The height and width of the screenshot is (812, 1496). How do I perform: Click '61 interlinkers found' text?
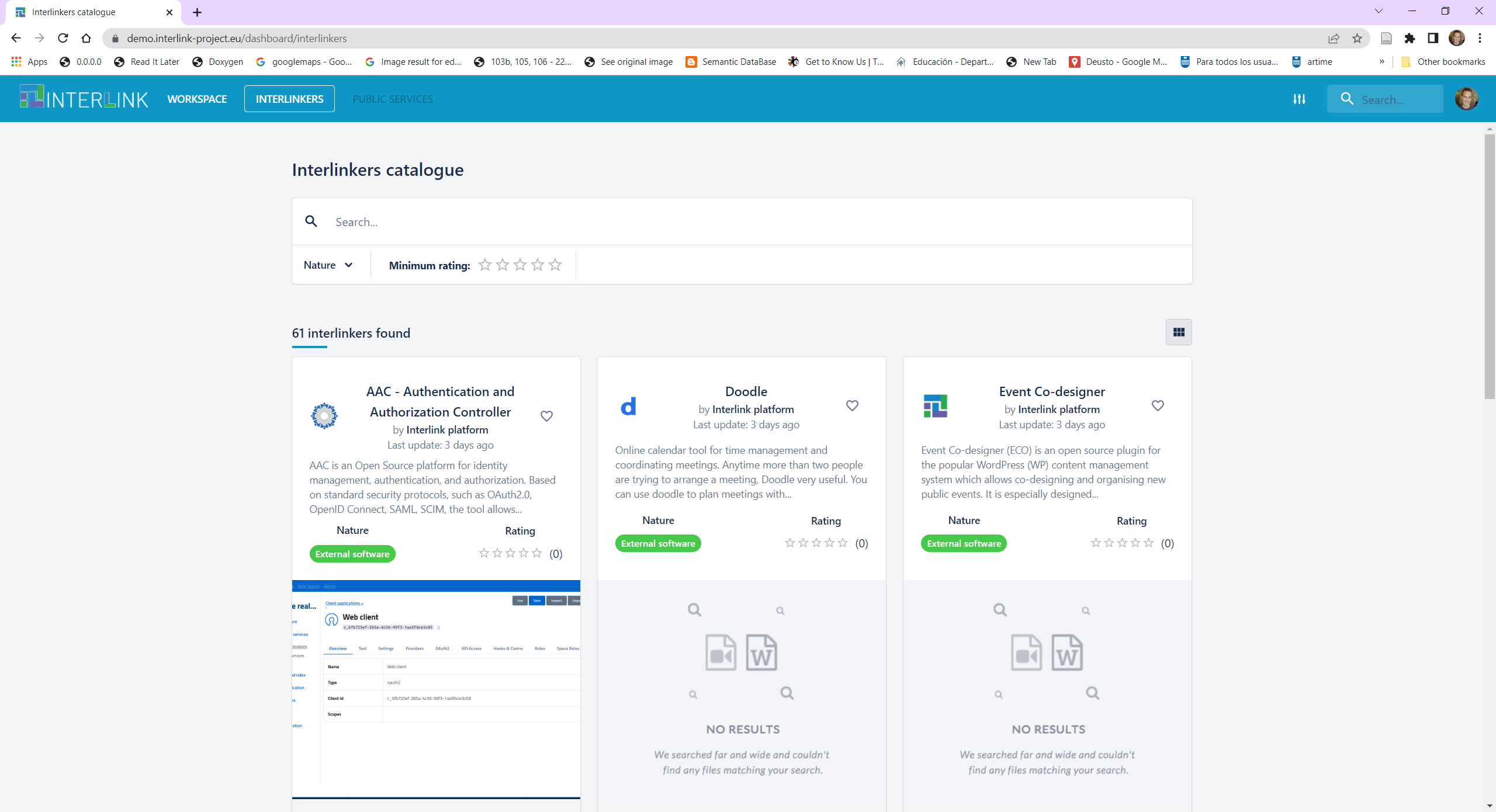tap(351, 333)
